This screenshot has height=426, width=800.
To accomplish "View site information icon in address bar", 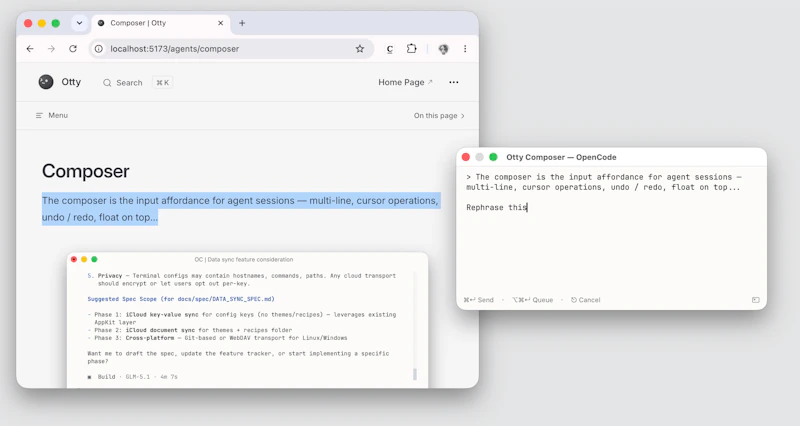I will (x=99, y=49).
